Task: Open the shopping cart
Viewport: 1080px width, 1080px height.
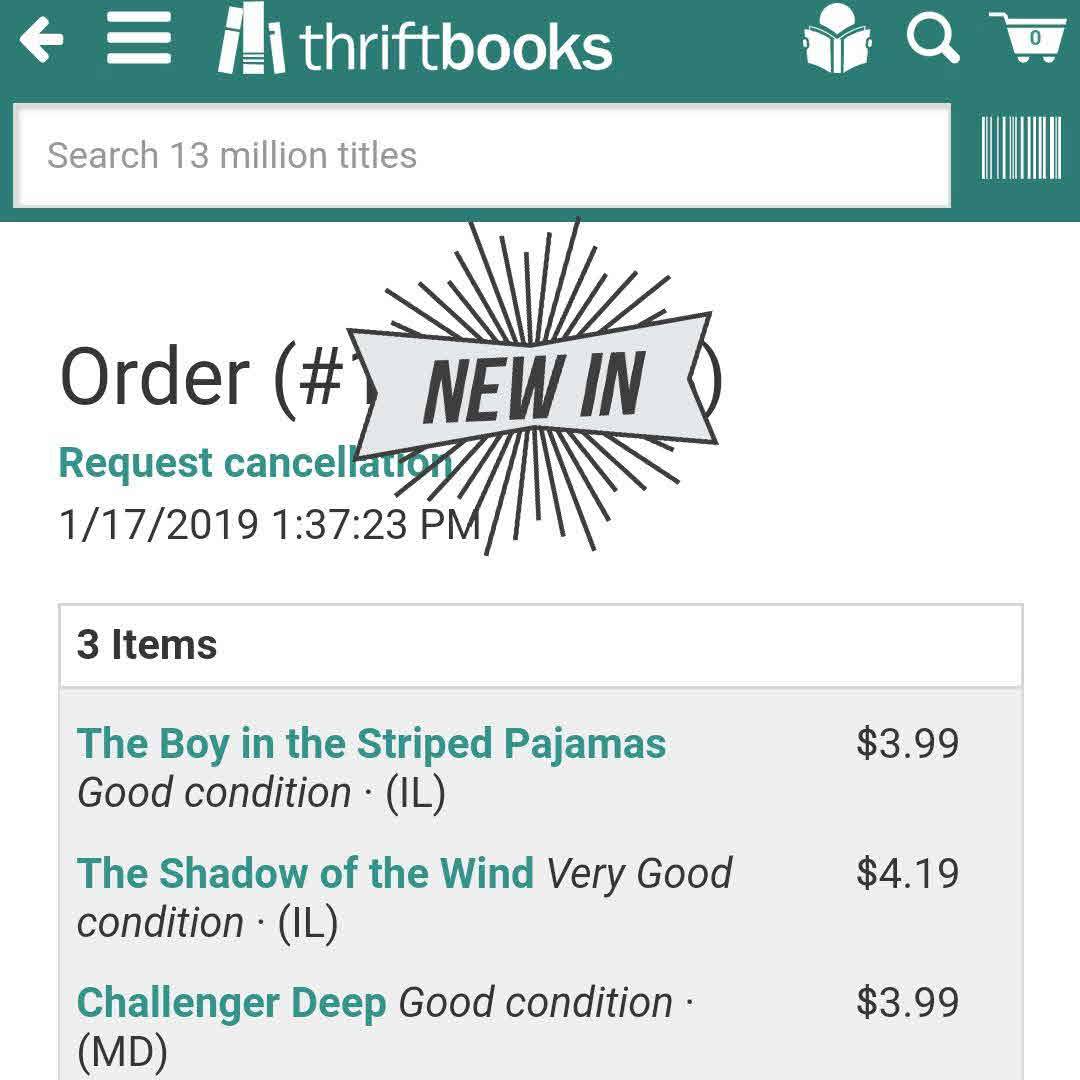Action: (x=1029, y=38)
